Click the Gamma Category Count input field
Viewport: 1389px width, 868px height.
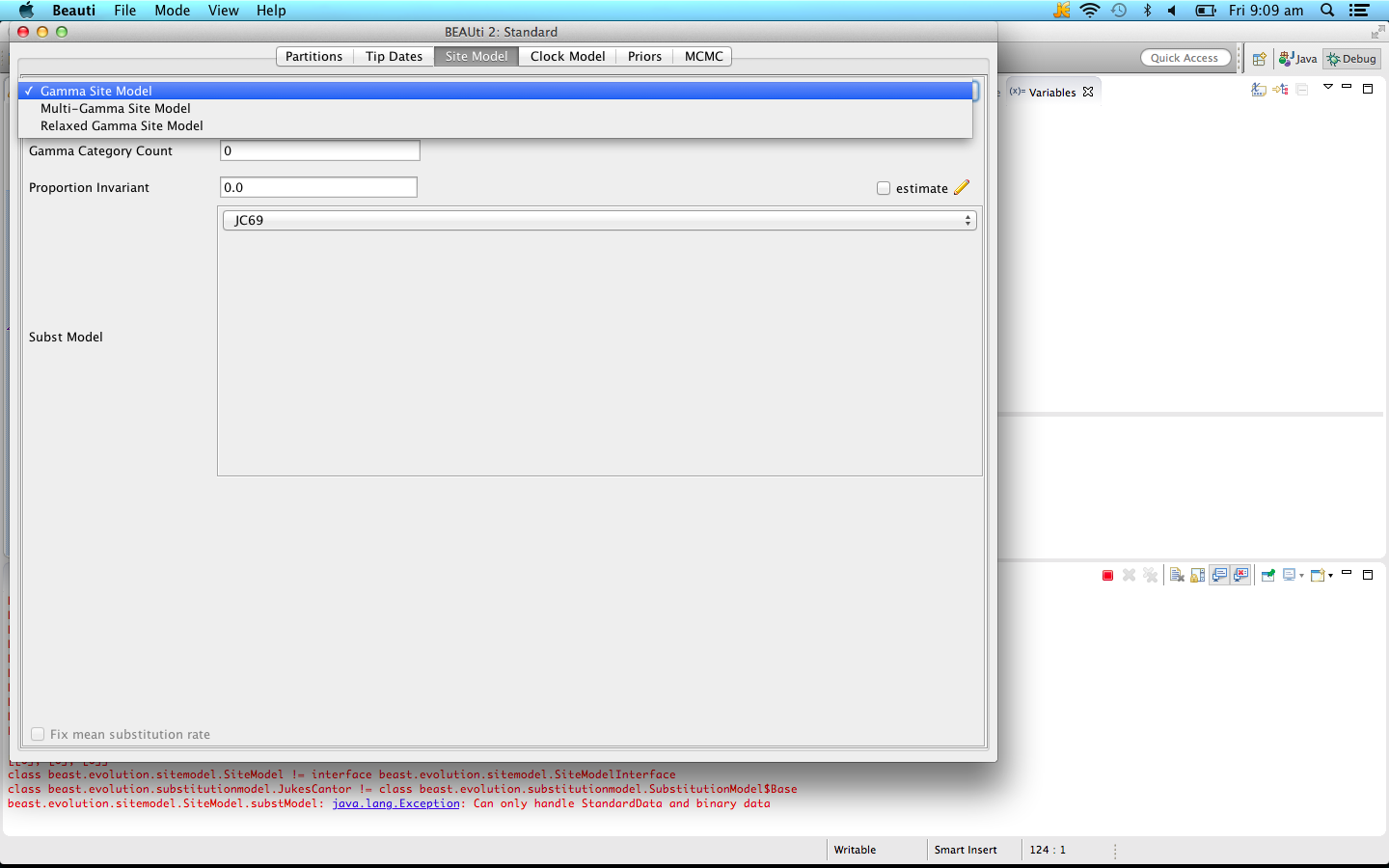click(320, 150)
